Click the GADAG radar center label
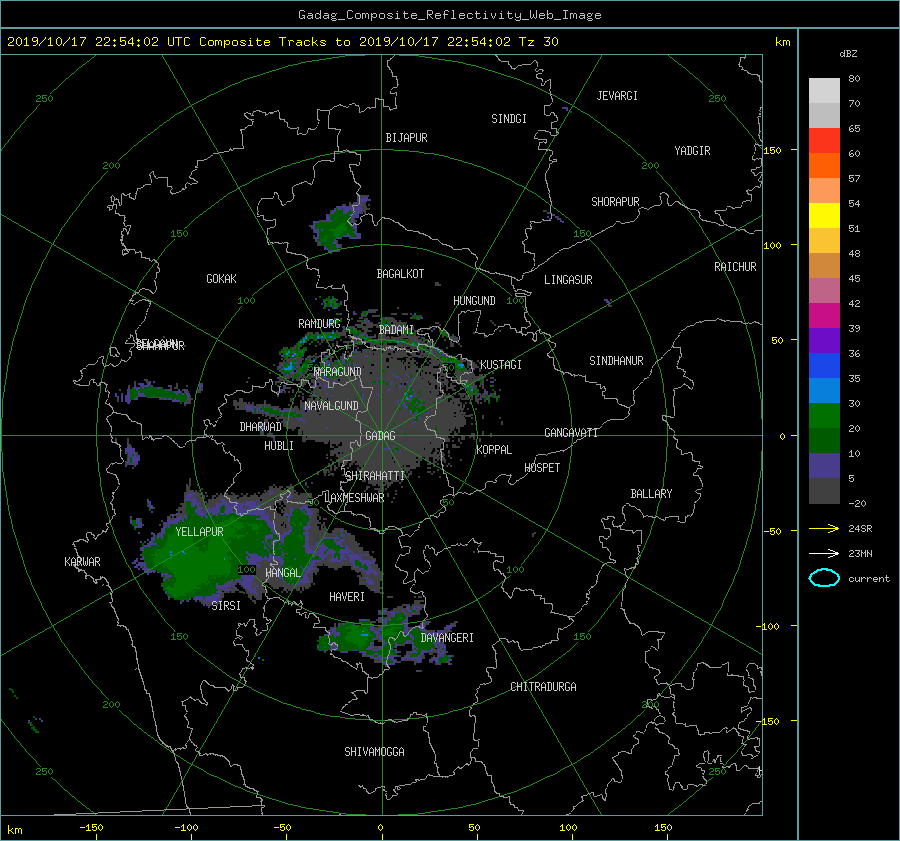This screenshot has width=900, height=841. [x=380, y=436]
